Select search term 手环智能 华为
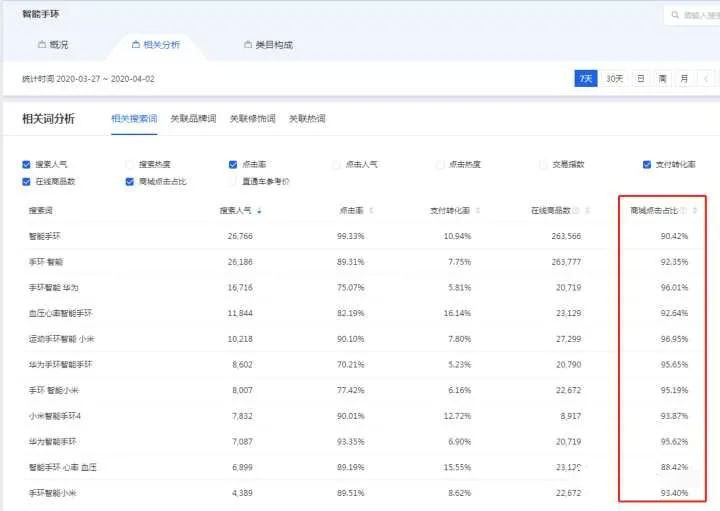The width and height of the screenshot is (720, 511). pyautogui.click(x=53, y=288)
